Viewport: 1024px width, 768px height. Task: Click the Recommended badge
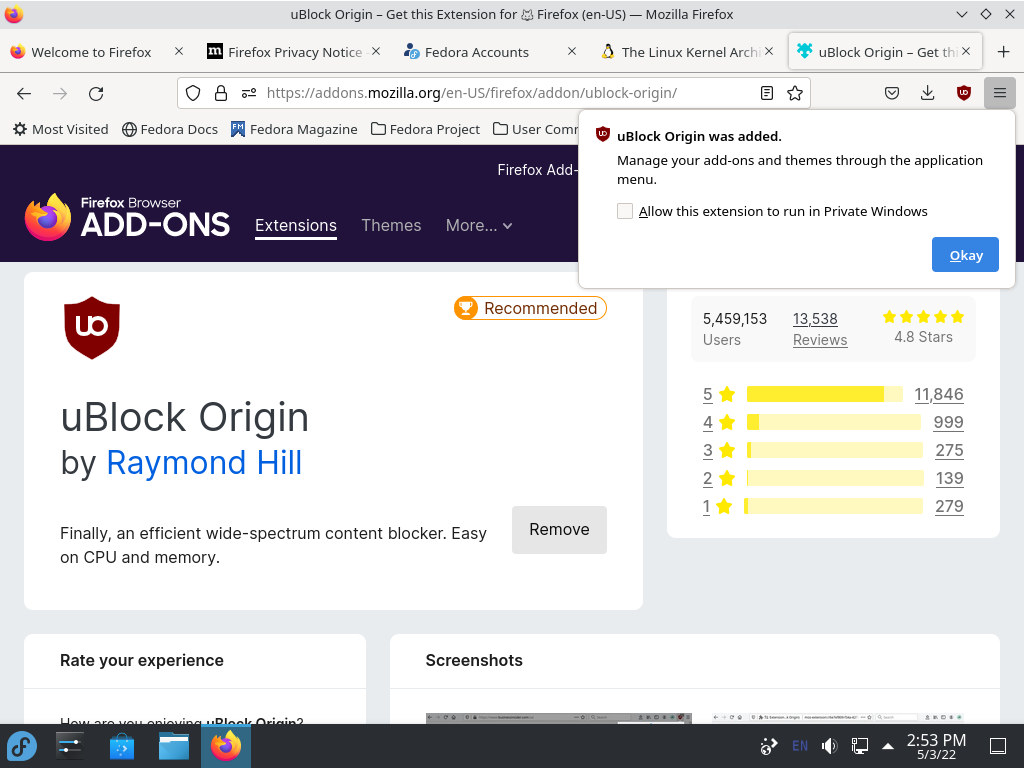tap(530, 308)
